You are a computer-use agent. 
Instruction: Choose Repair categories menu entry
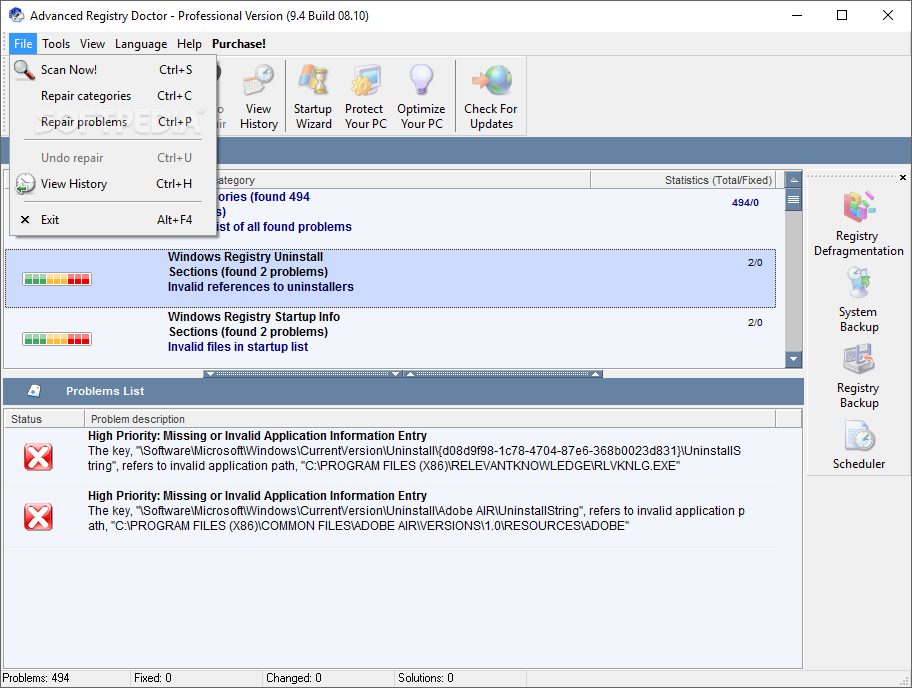[x=113, y=96]
